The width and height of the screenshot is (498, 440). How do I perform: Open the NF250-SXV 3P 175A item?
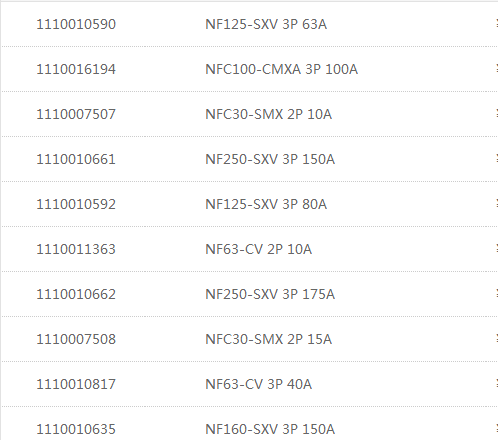[x=270, y=294]
